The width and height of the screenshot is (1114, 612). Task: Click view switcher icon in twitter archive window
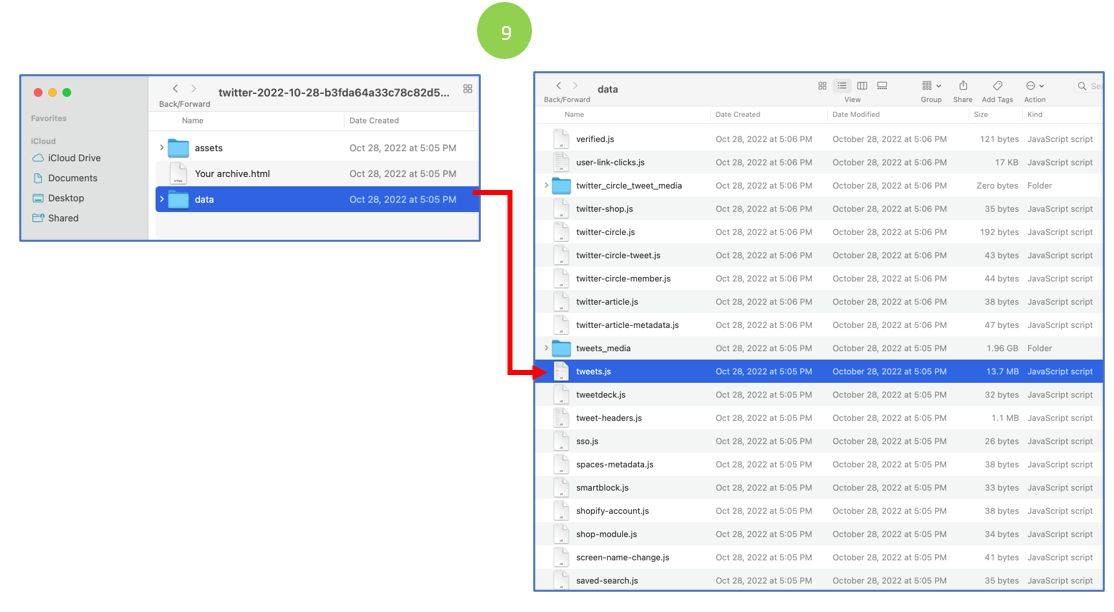click(467, 89)
